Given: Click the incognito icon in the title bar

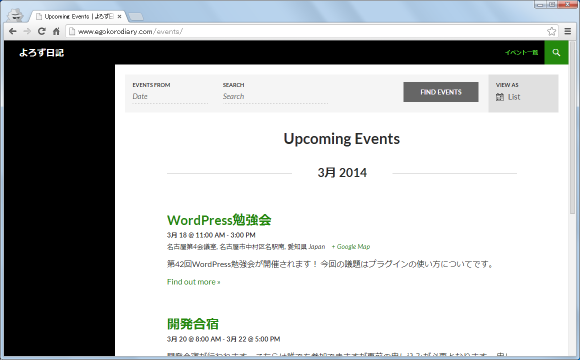Looking at the screenshot, I should 16,15.
